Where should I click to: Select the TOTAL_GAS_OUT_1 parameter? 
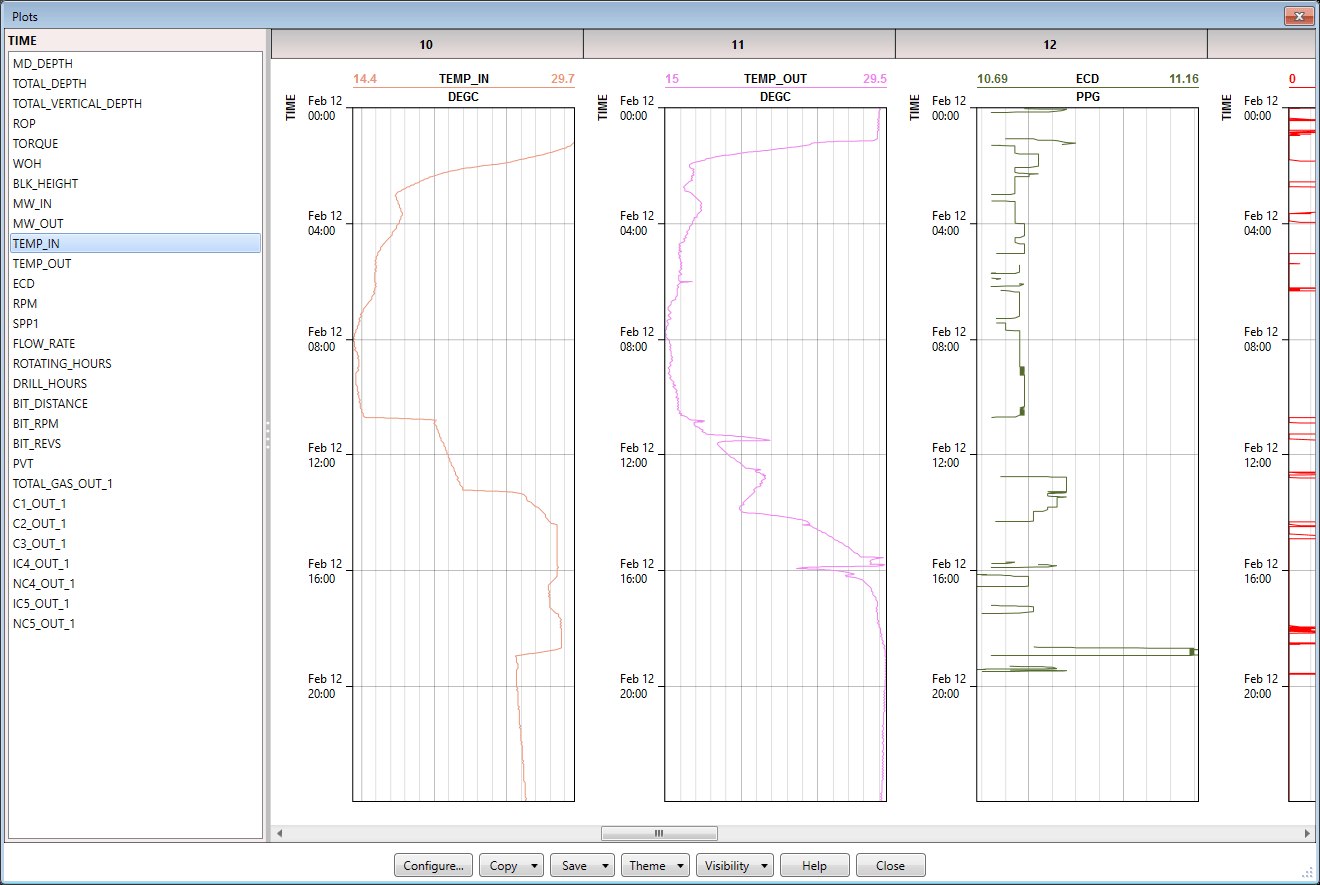[x=60, y=483]
